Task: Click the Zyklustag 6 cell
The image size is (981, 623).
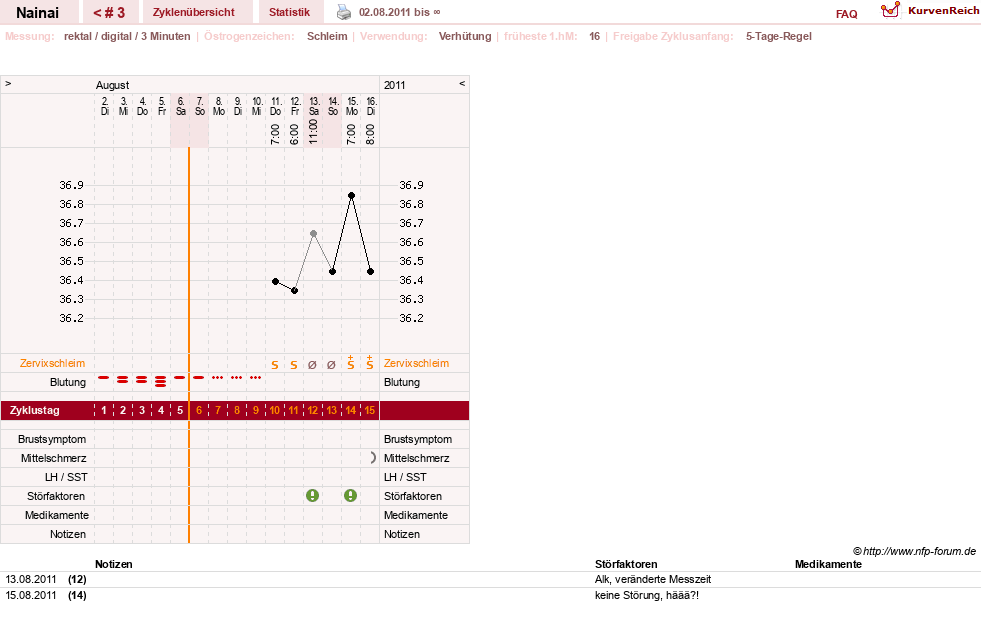Action: 199,410
